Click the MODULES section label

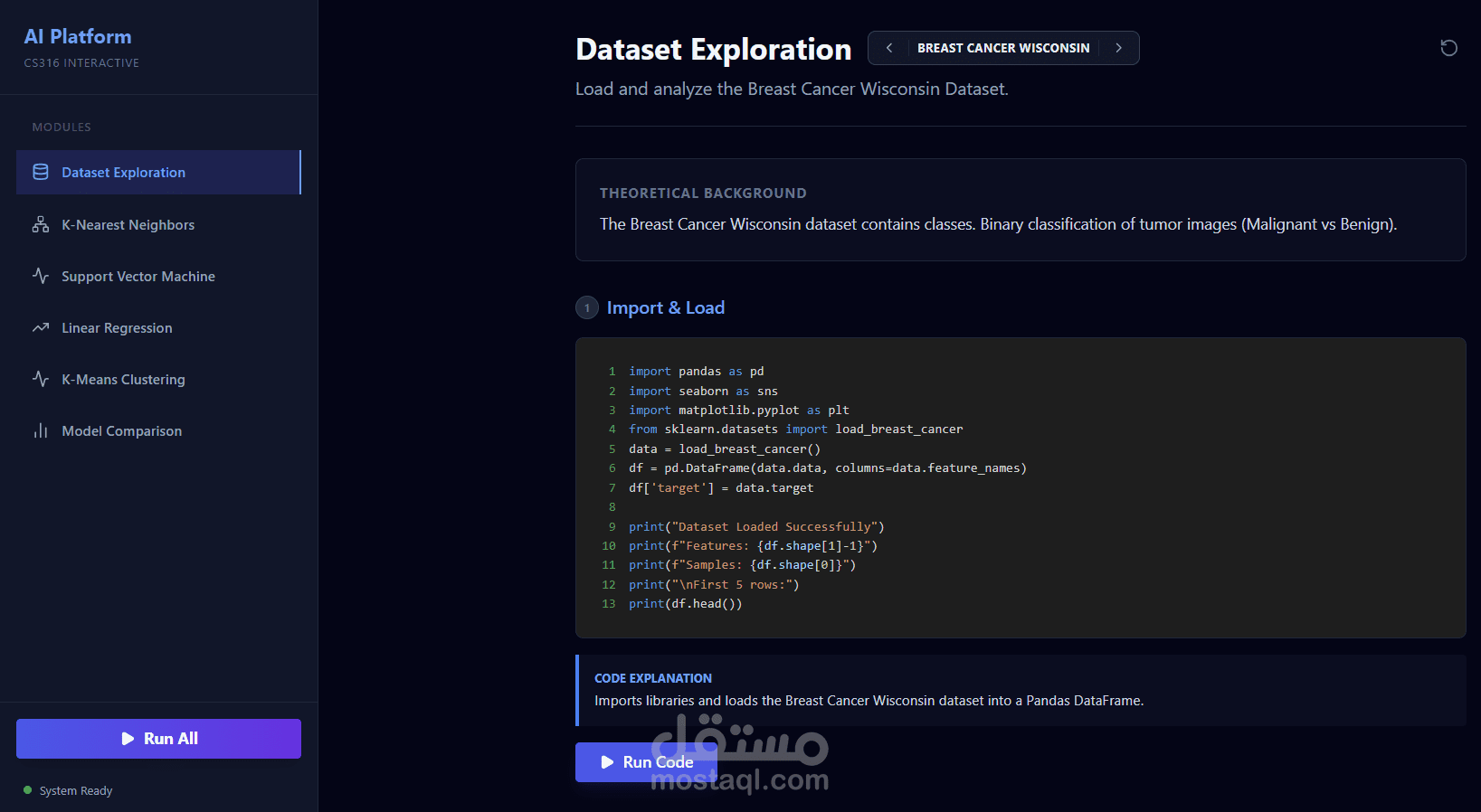click(62, 127)
